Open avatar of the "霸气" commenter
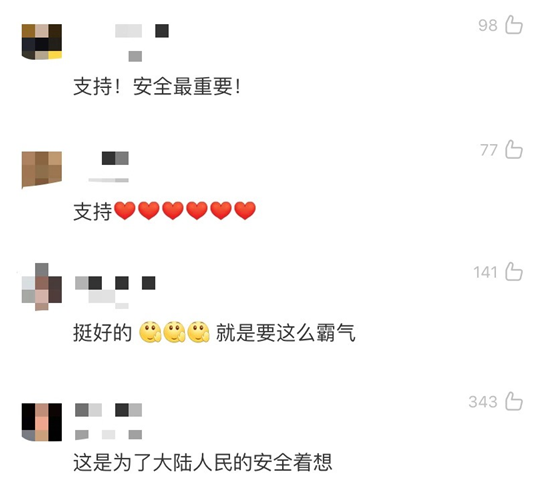 [x=42, y=287]
